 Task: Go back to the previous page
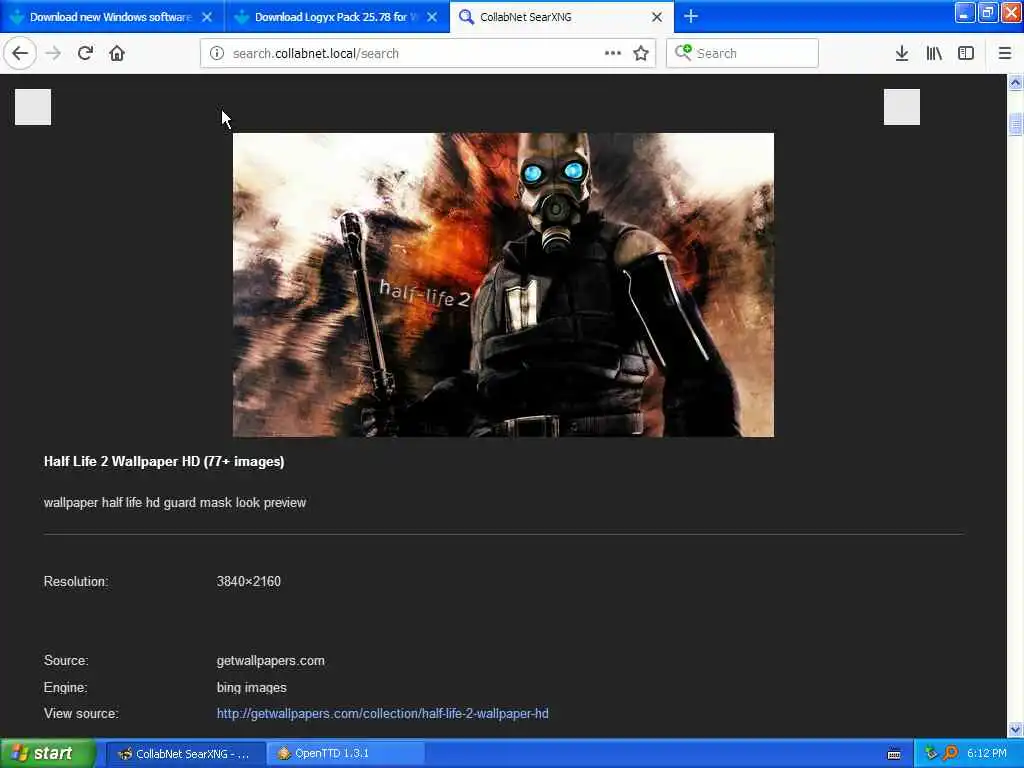coord(20,53)
